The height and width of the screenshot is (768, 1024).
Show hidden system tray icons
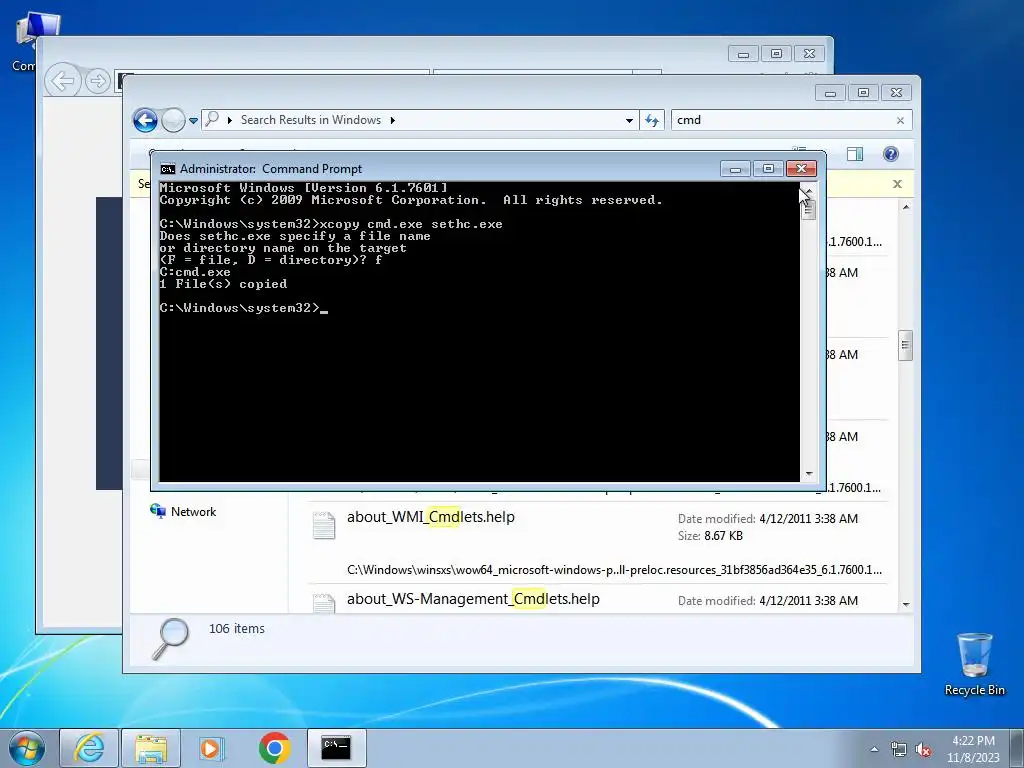tap(874, 749)
